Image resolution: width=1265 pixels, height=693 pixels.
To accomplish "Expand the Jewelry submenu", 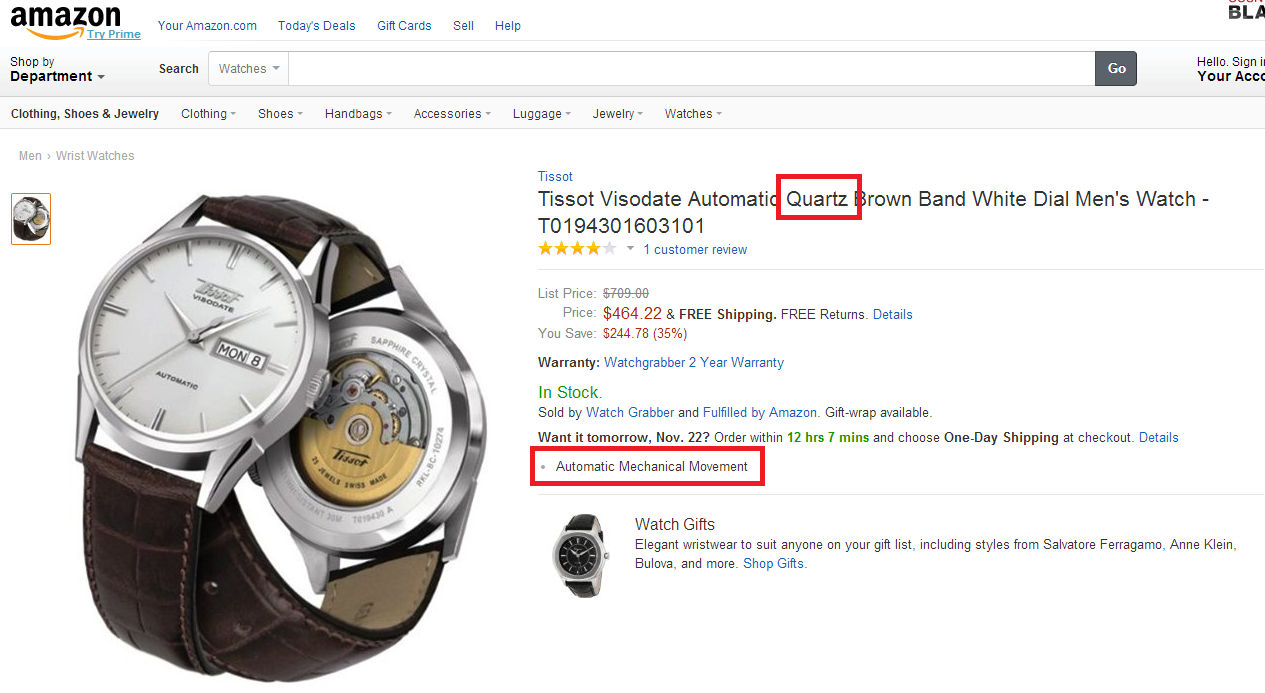I will click(617, 114).
